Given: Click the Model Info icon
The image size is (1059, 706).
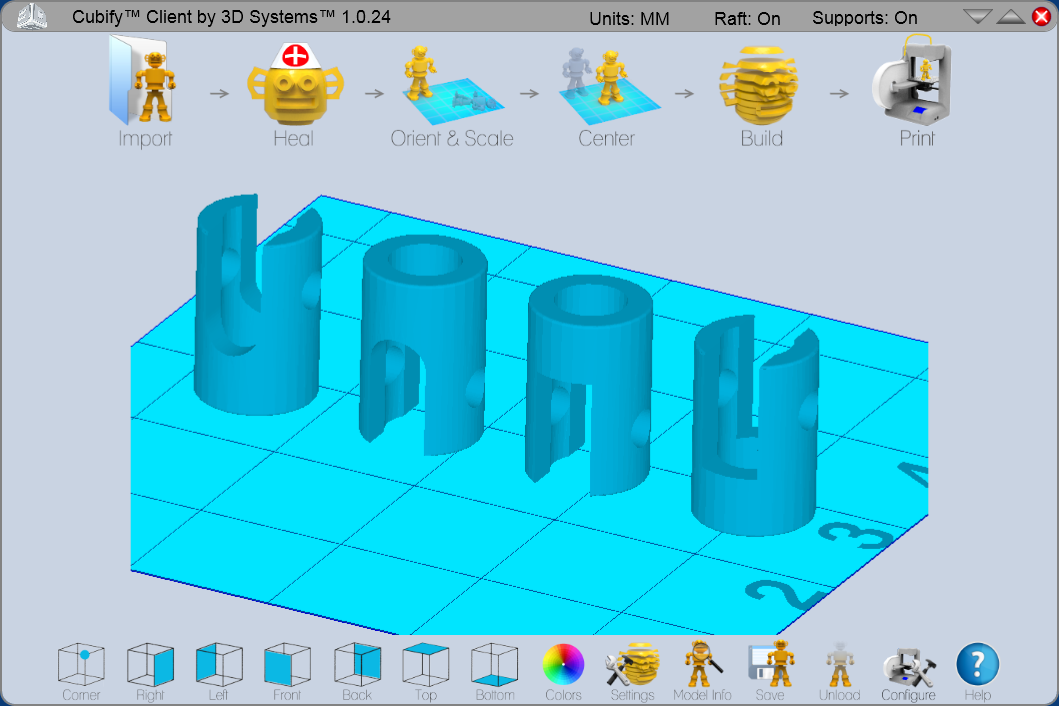Looking at the screenshot, I should (702, 665).
